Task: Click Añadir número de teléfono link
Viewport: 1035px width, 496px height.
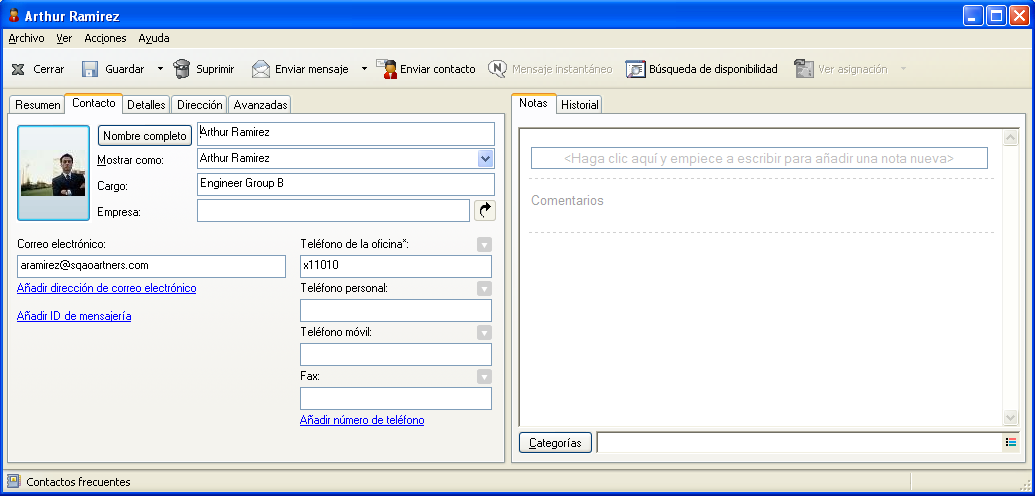Action: (x=362, y=419)
